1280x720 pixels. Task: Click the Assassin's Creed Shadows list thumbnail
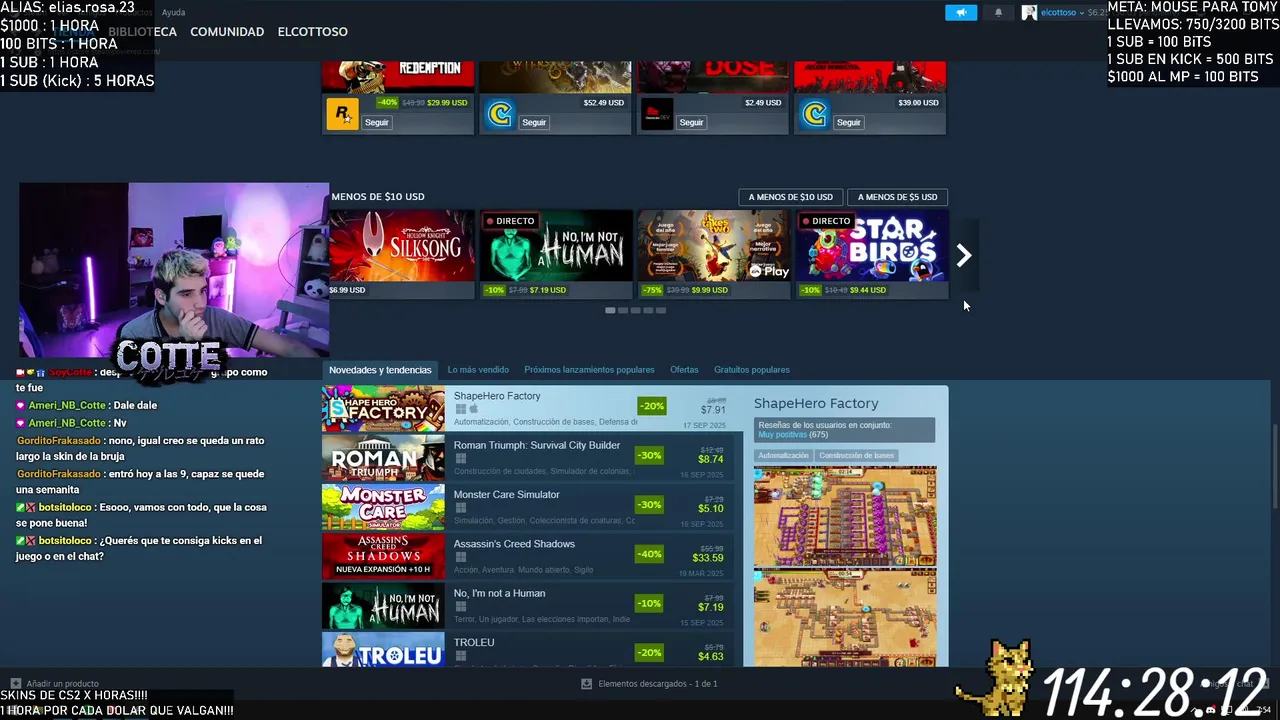pyautogui.click(x=383, y=556)
